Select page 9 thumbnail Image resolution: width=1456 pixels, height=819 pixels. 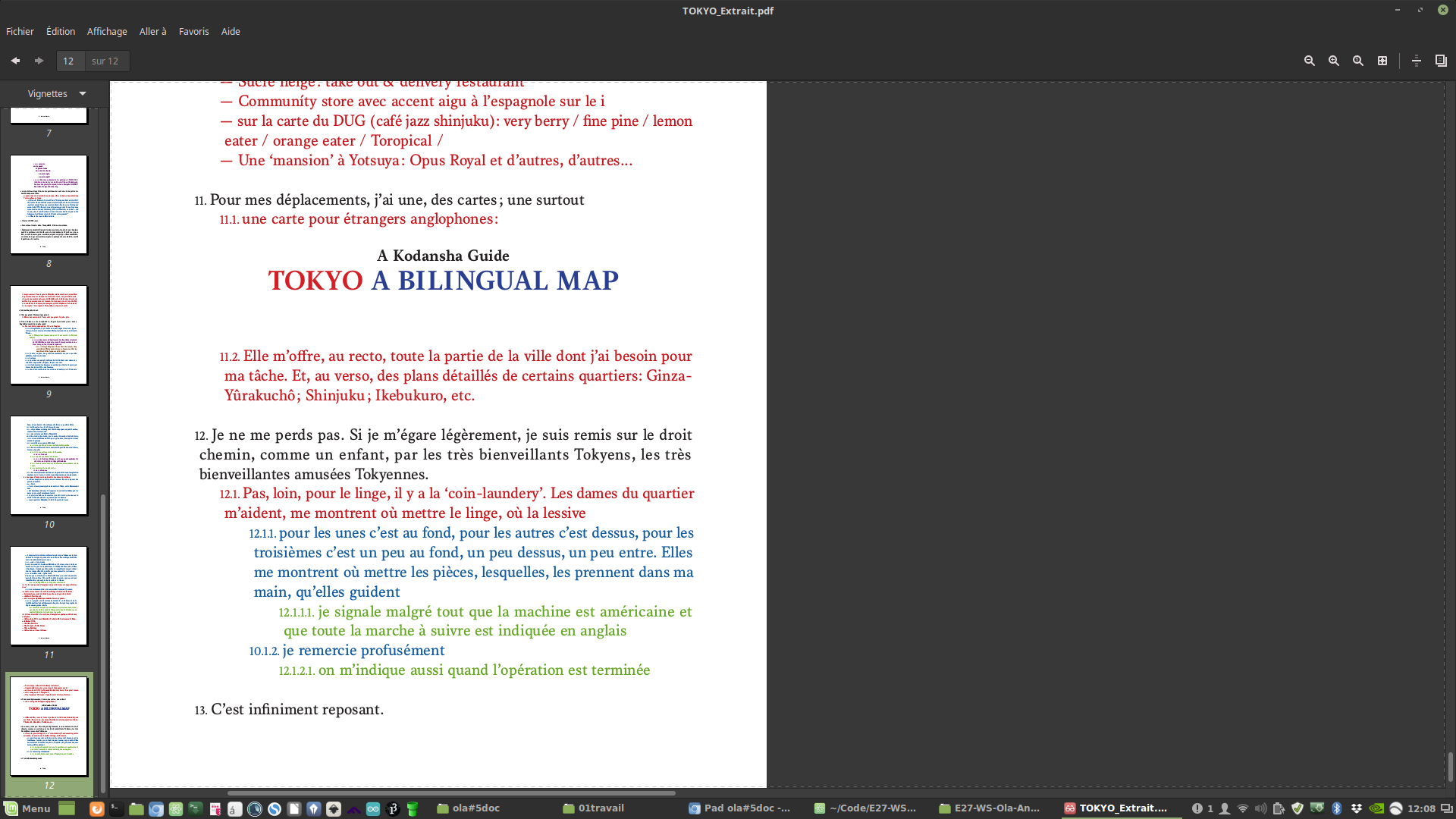tap(49, 334)
